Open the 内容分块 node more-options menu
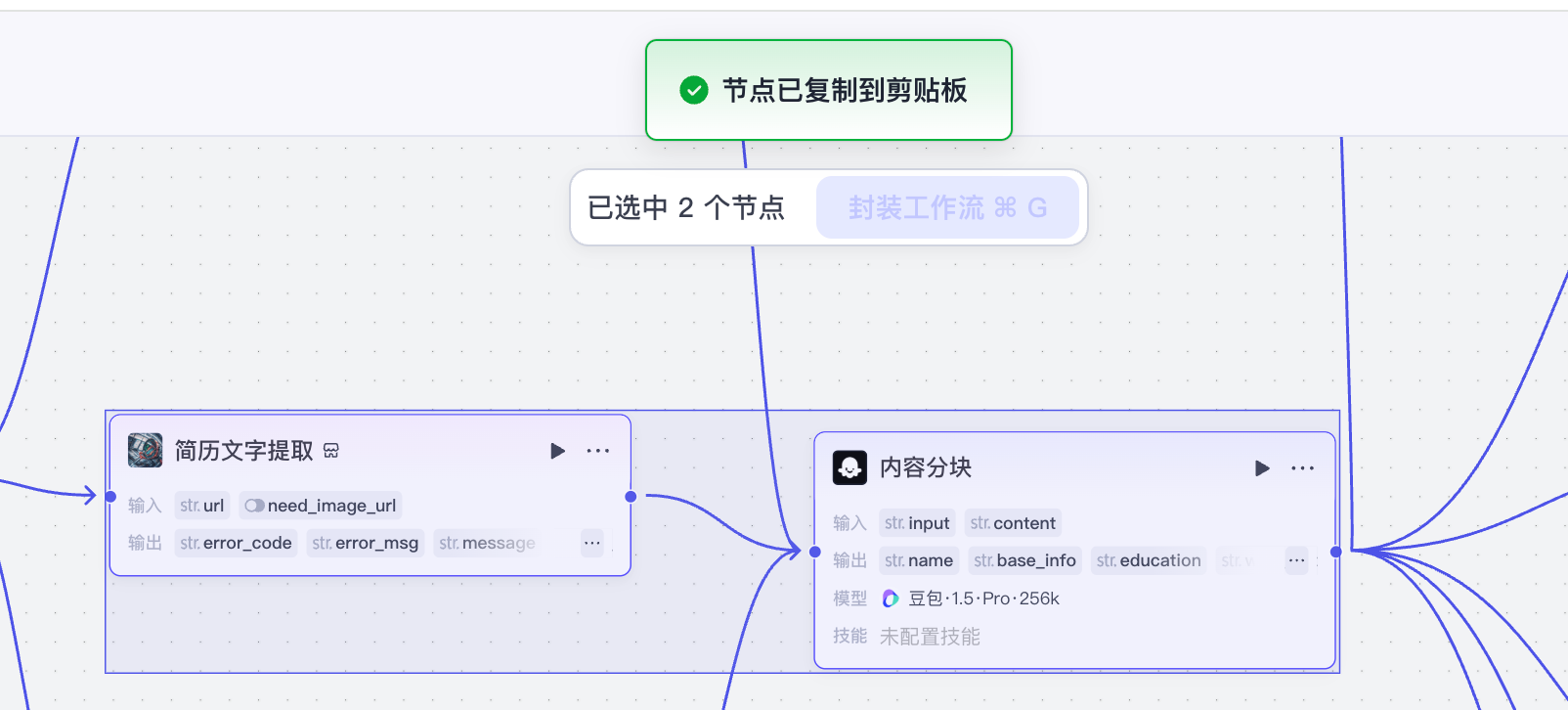 [1302, 468]
